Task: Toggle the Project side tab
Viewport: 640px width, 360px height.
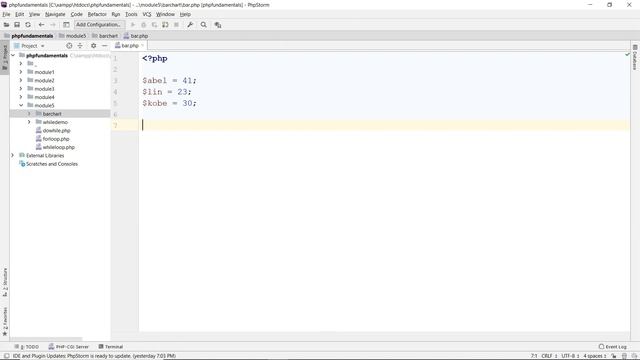Action: pyautogui.click(x=5, y=57)
